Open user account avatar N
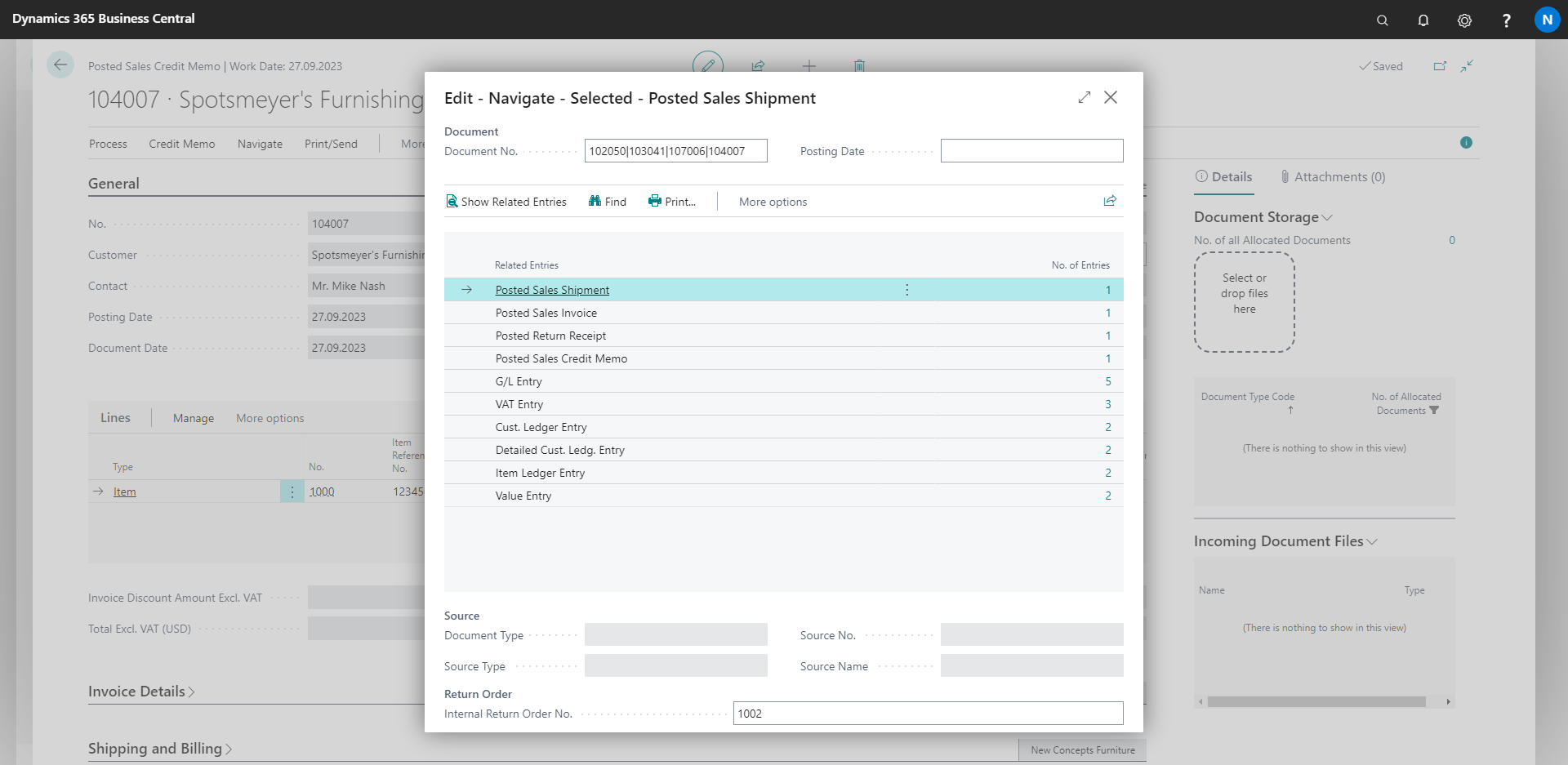 [x=1547, y=20]
